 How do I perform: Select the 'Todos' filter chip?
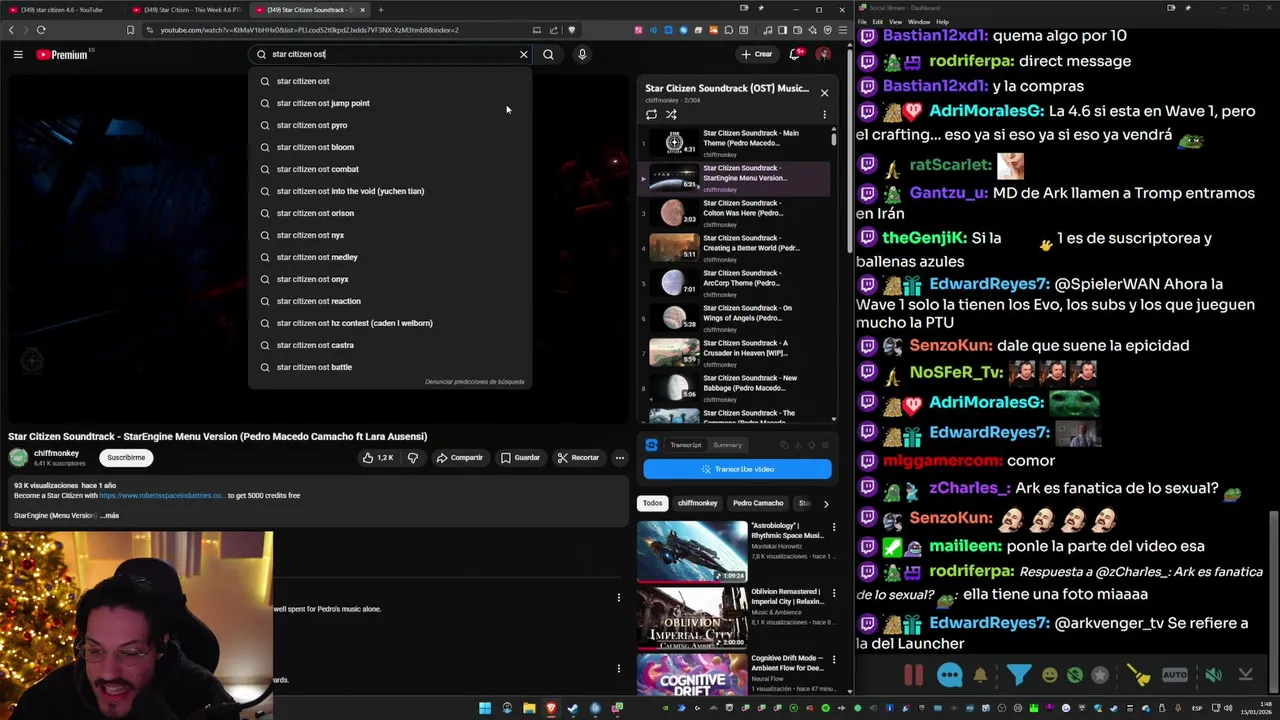click(x=652, y=503)
